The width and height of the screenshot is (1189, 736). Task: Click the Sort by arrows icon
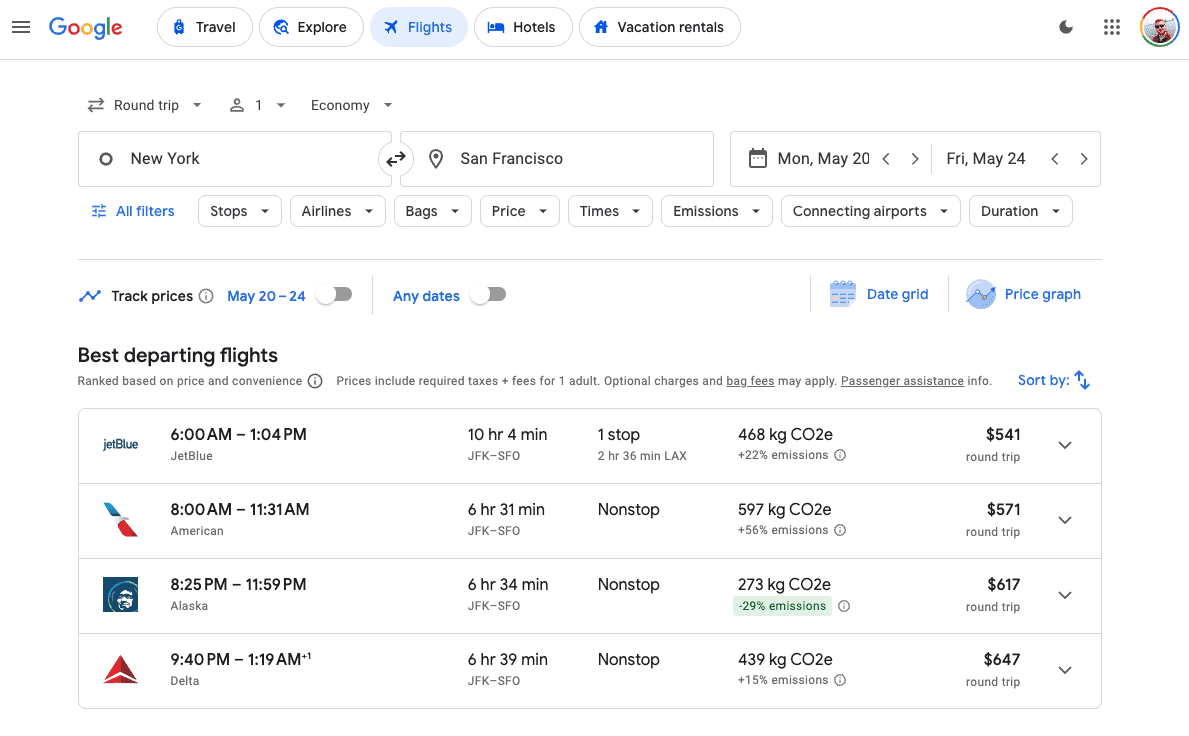click(x=1082, y=380)
